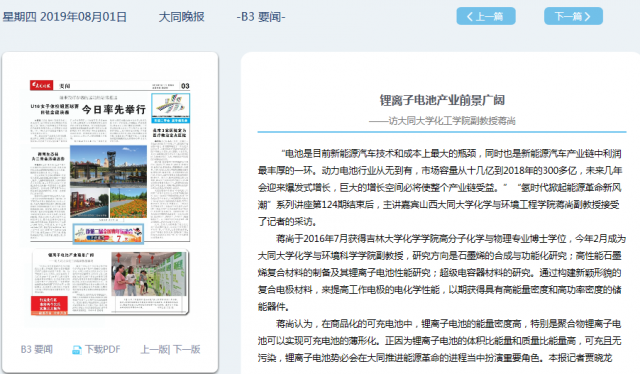Select the colorful banner ad on page thumbnail
Image resolution: width=640 pixels, height=374 pixels.
(x=109, y=234)
